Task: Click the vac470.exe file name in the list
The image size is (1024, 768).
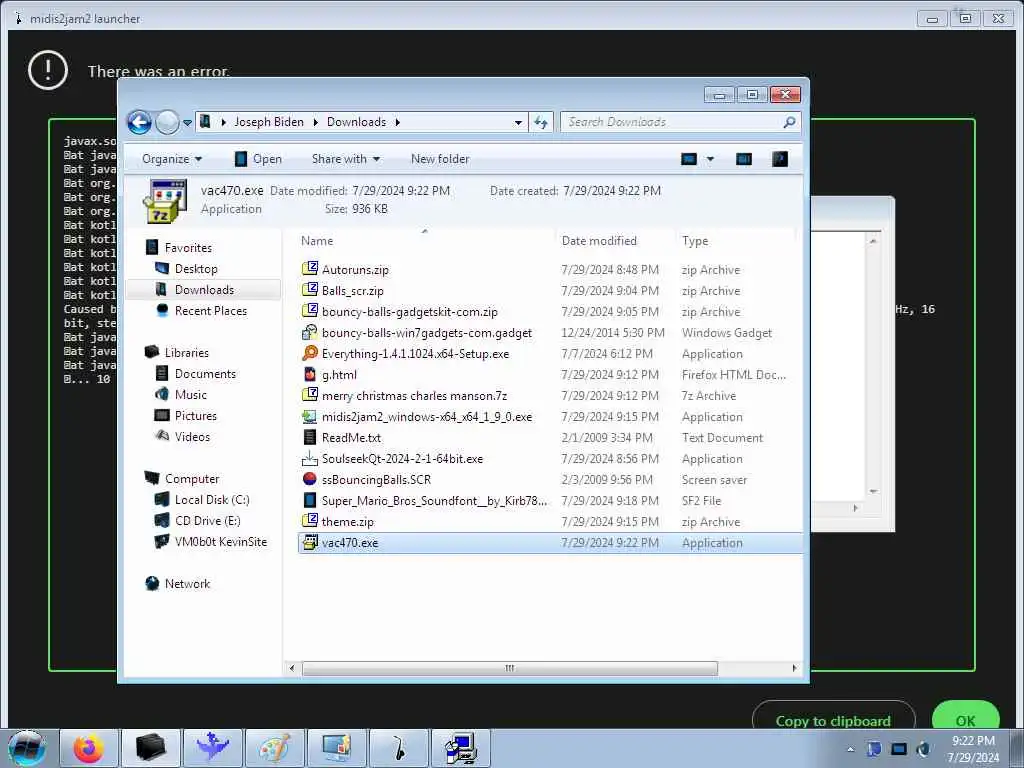Action: (x=349, y=543)
